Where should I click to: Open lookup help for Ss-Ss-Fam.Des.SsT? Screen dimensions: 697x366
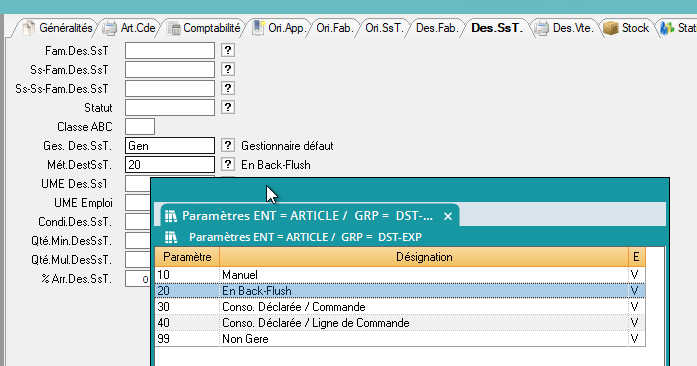(x=228, y=88)
